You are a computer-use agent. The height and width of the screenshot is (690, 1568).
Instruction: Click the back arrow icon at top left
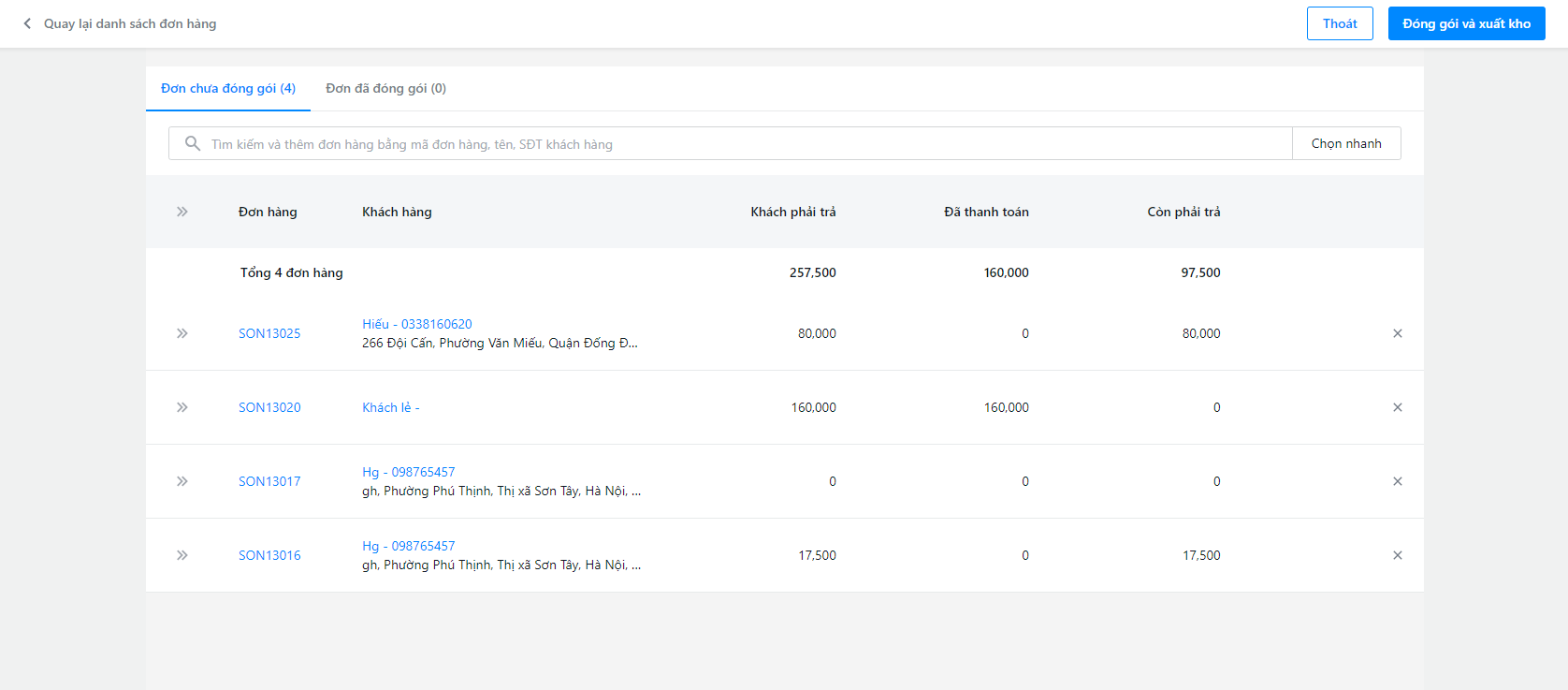tap(27, 23)
